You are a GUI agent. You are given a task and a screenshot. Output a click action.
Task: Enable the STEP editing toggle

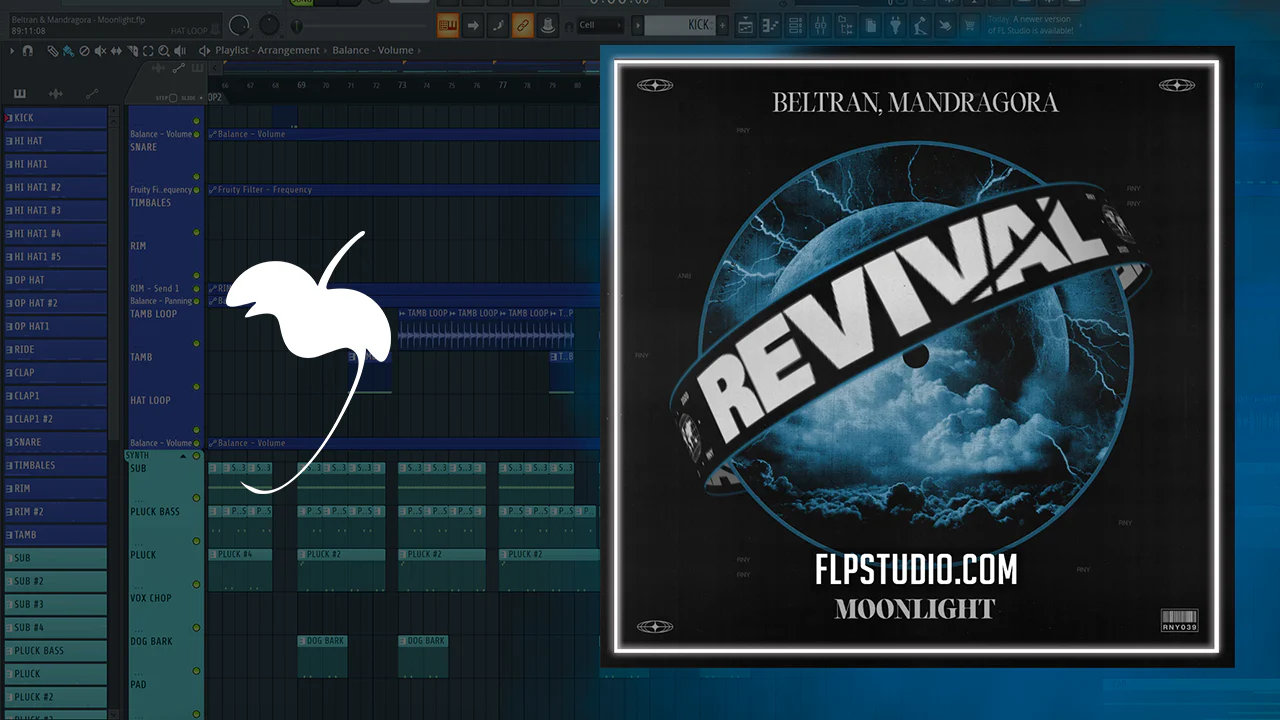pos(173,98)
